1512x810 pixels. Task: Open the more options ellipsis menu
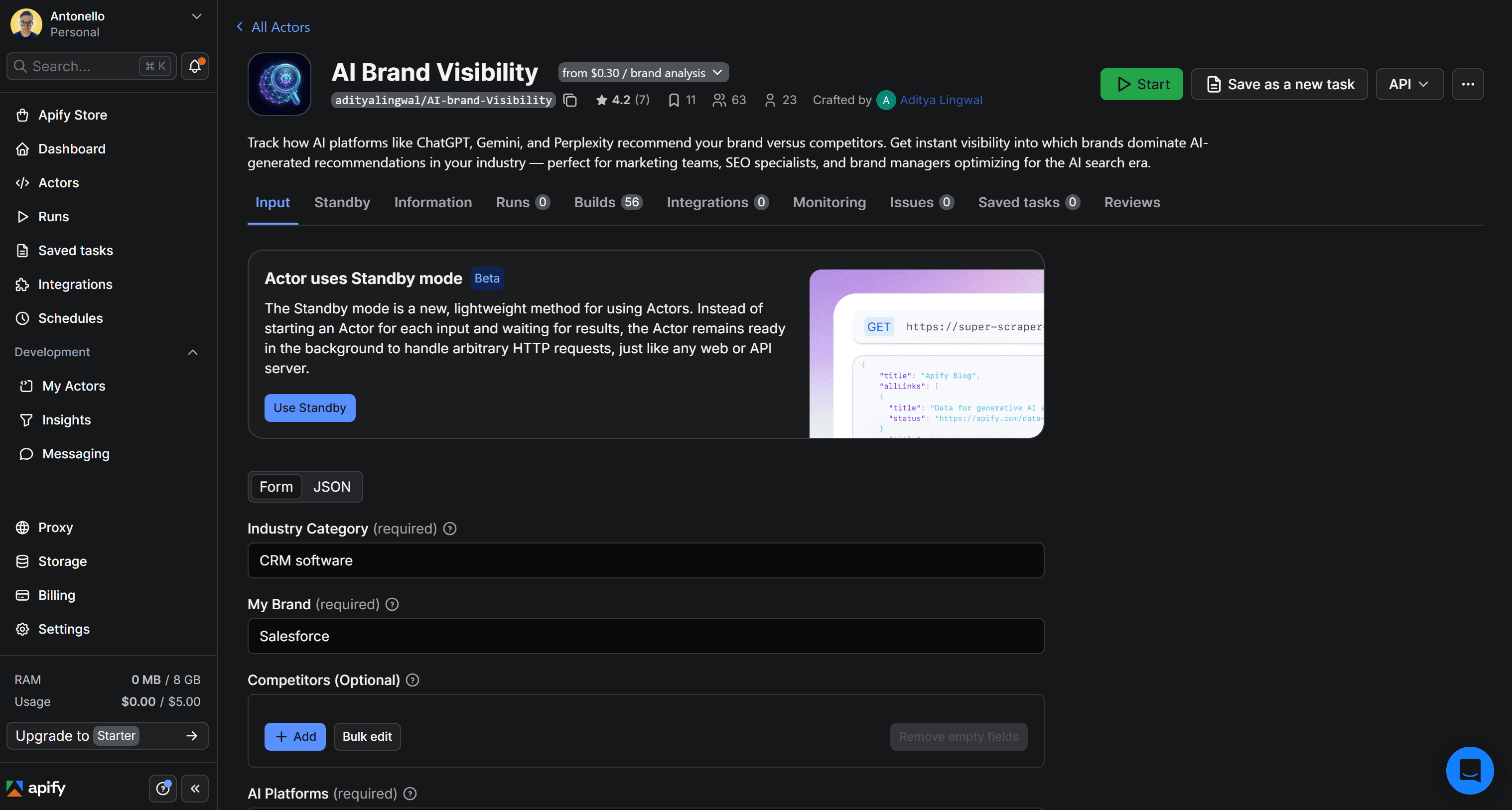click(x=1468, y=84)
